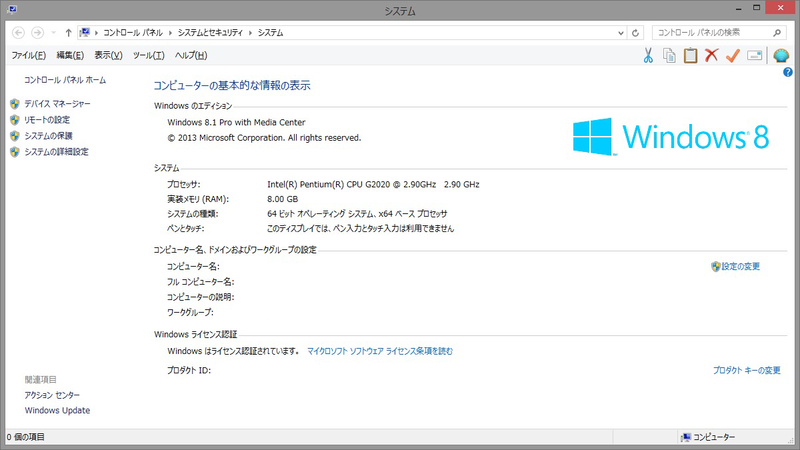The height and width of the screenshot is (450, 800).
Task: Close the システム window
Action: click(781, 8)
